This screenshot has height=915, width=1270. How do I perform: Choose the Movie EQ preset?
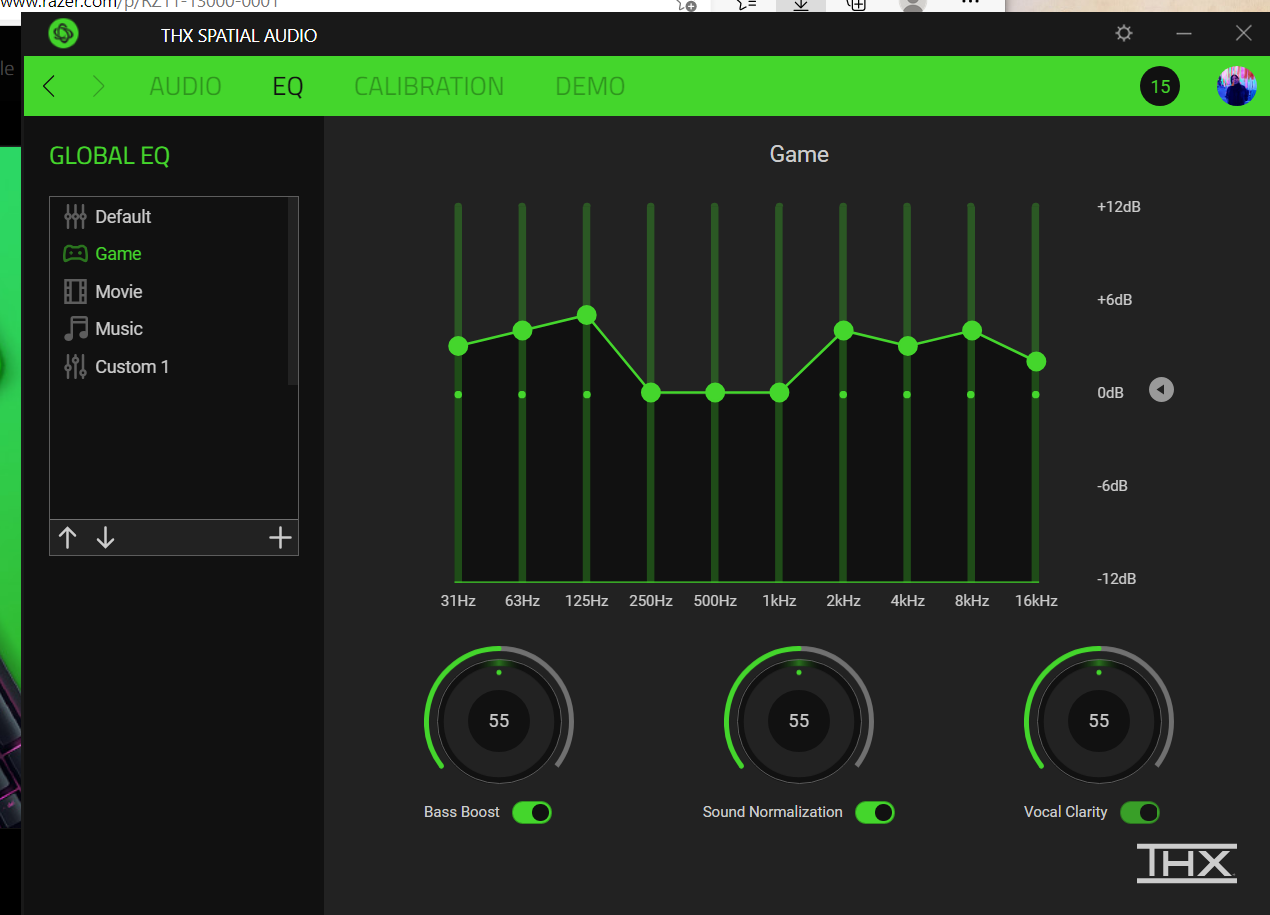click(x=169, y=291)
